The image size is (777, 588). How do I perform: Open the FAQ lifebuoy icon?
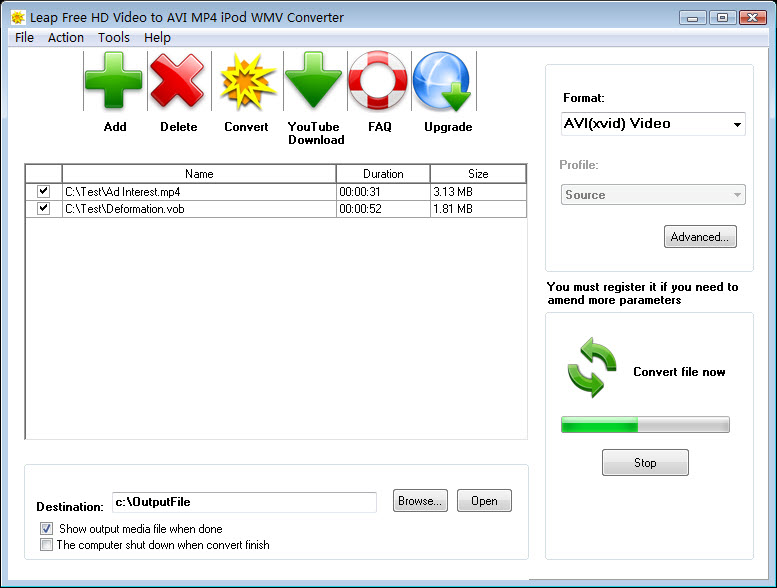point(378,81)
